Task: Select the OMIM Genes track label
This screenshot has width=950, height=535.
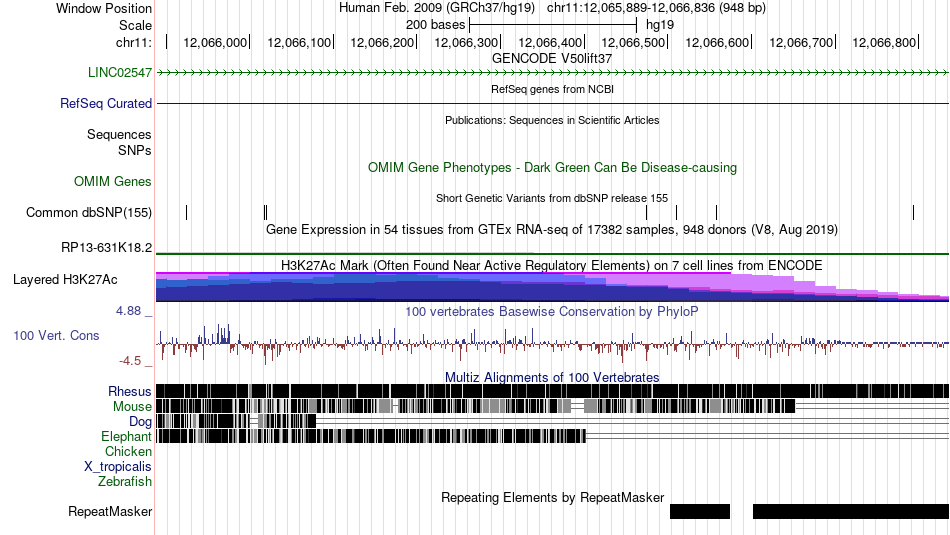Action: pos(113,182)
